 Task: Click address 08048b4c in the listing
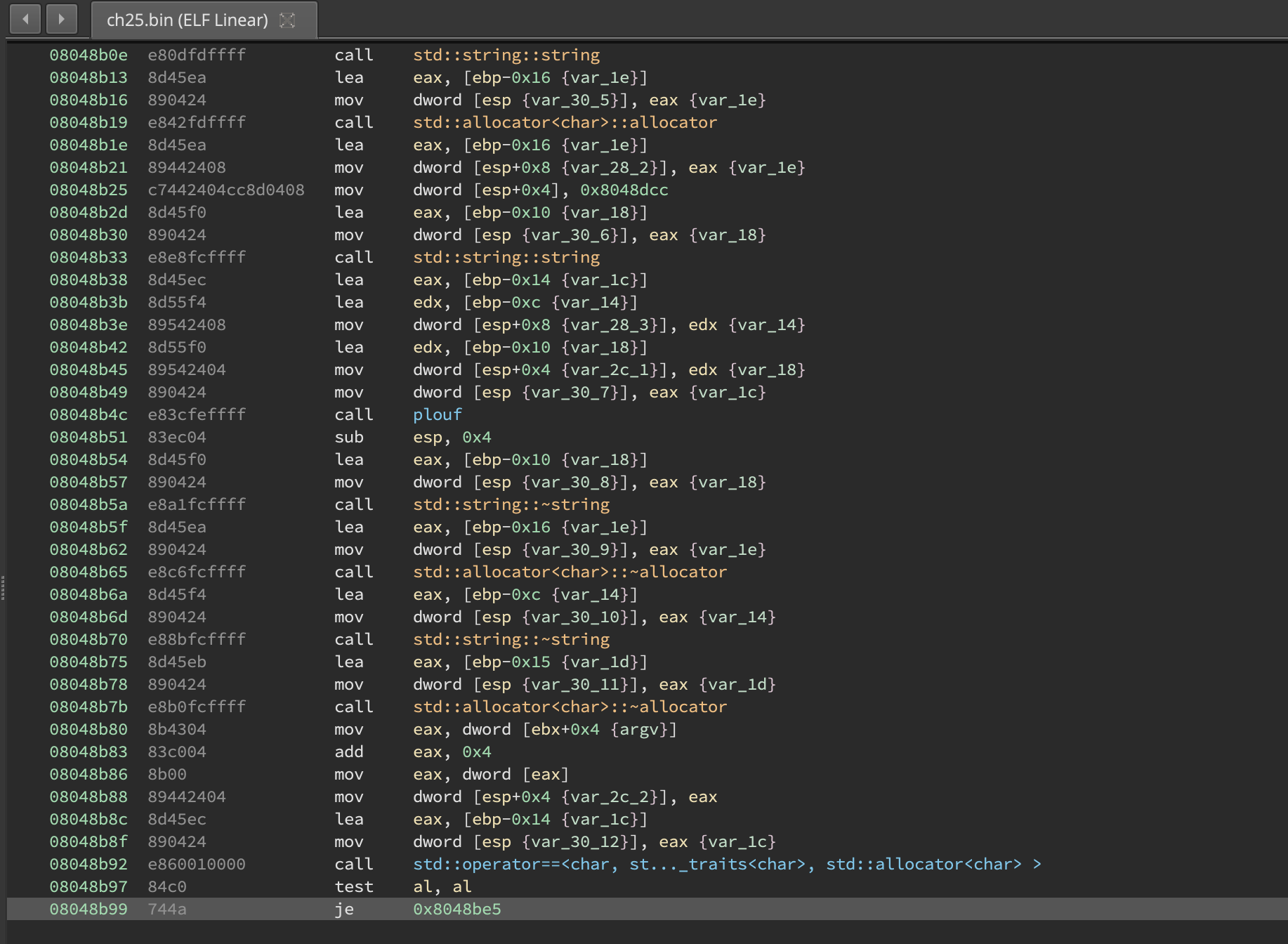tap(88, 414)
